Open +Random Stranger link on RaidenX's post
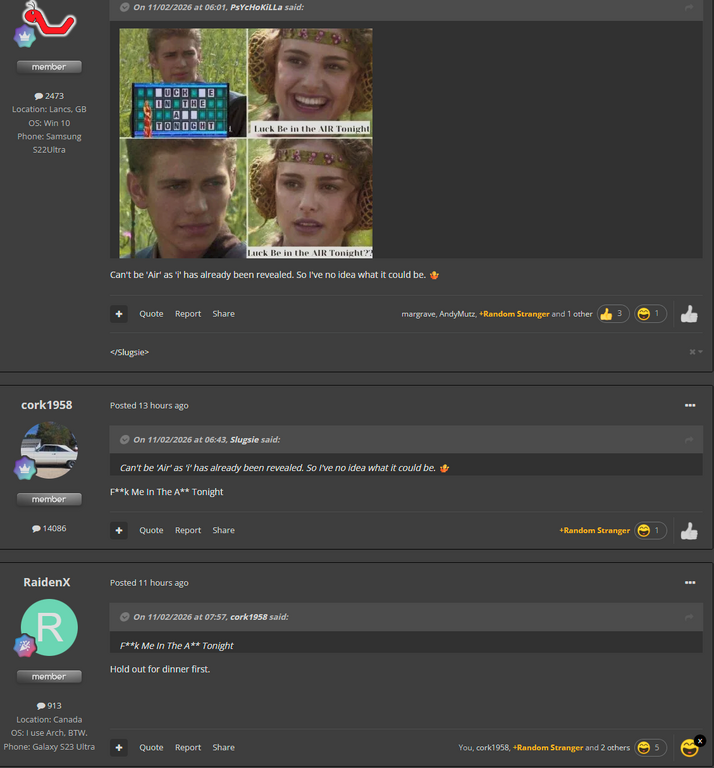The width and height of the screenshot is (714, 768). (548, 748)
